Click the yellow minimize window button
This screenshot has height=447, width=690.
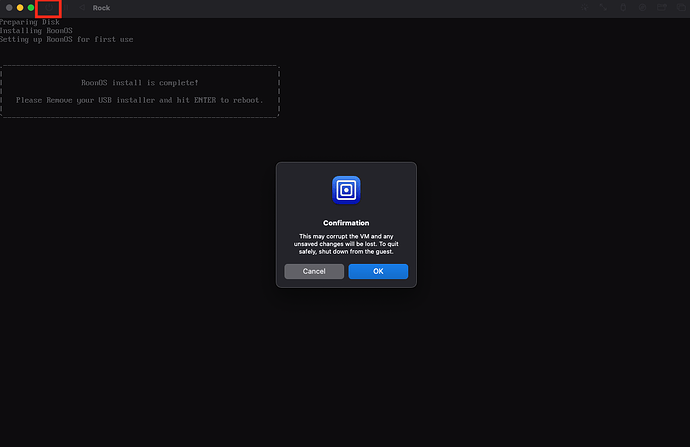(20, 7)
